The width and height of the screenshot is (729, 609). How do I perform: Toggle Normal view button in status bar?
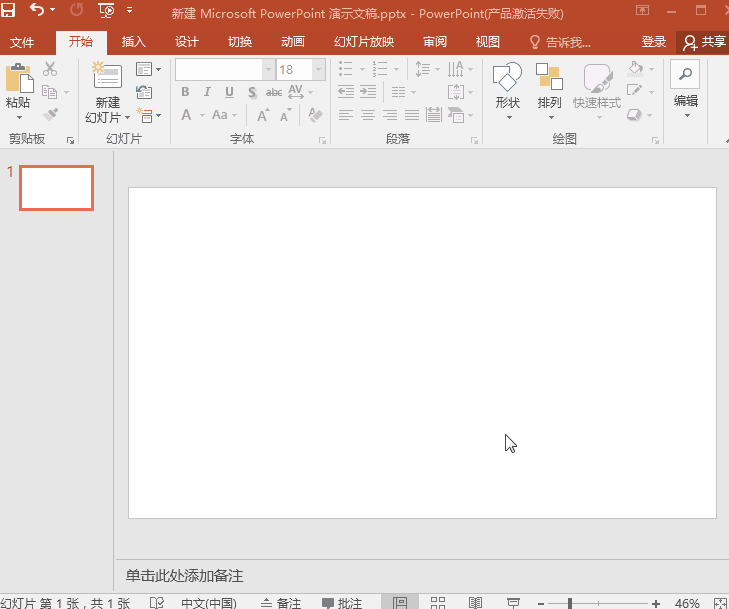[400, 603]
